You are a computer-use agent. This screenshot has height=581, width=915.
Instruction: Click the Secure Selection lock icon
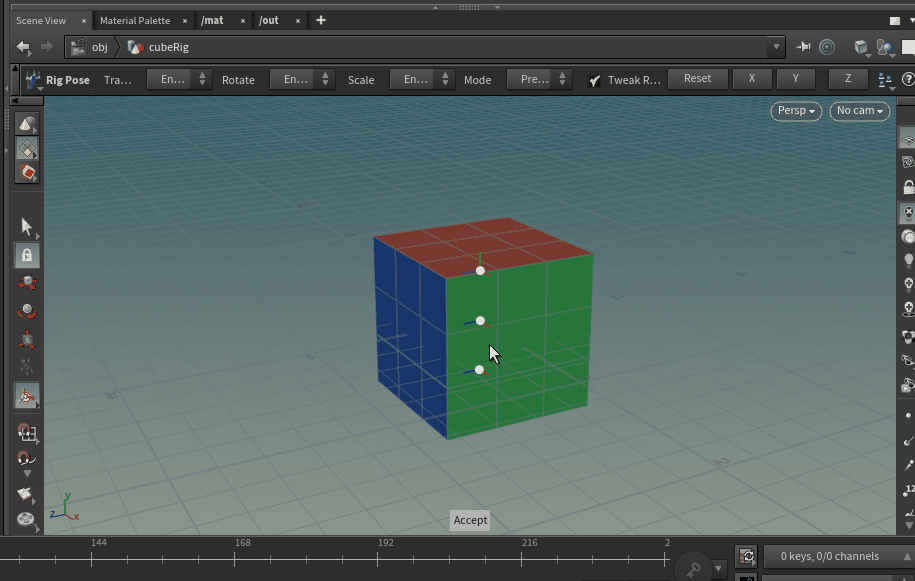(27, 256)
